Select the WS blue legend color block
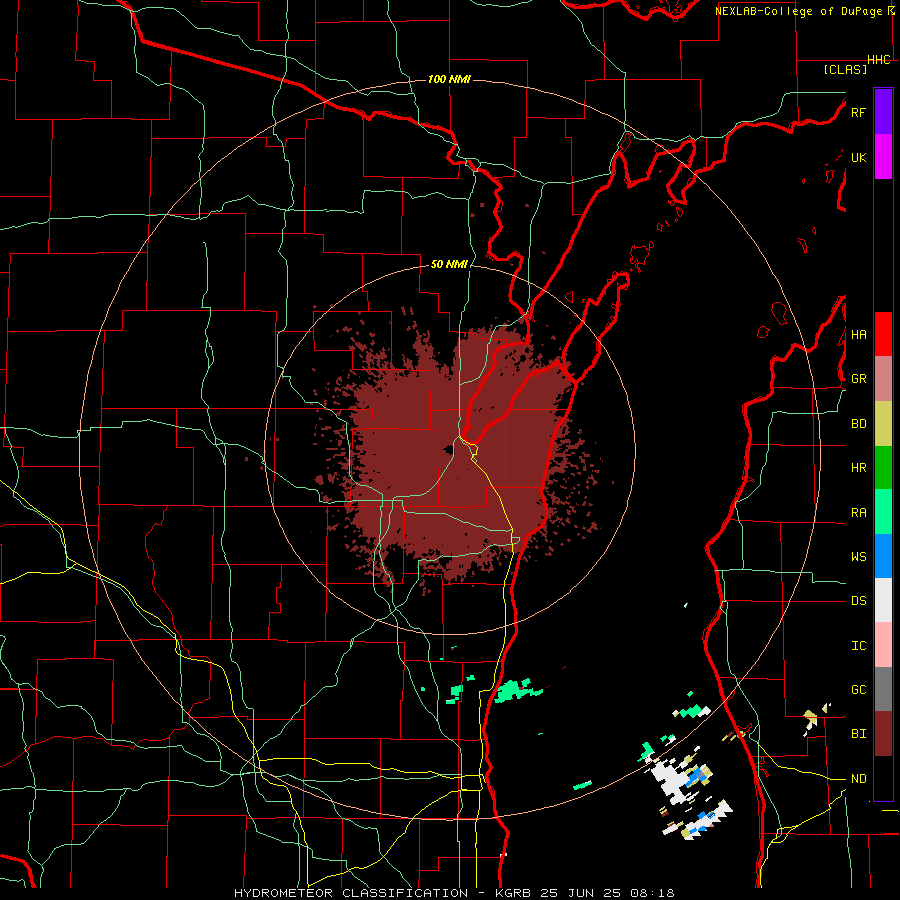Image resolution: width=900 pixels, height=900 pixels. 883,556
